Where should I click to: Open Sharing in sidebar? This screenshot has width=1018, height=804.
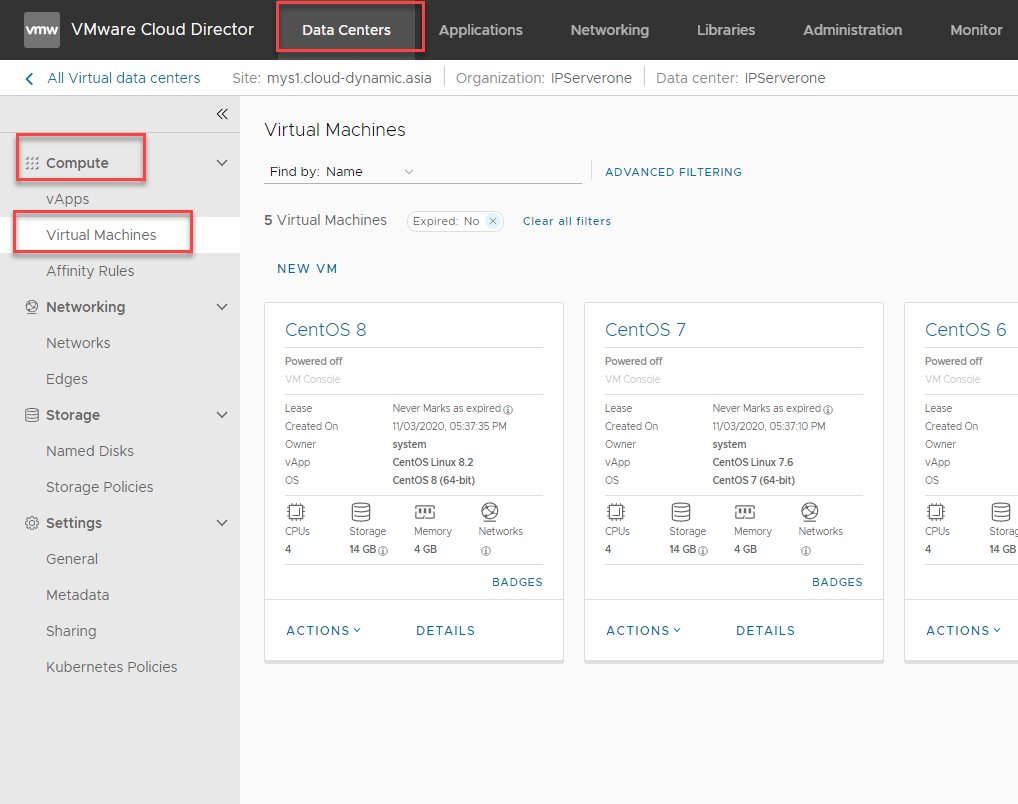pos(71,631)
